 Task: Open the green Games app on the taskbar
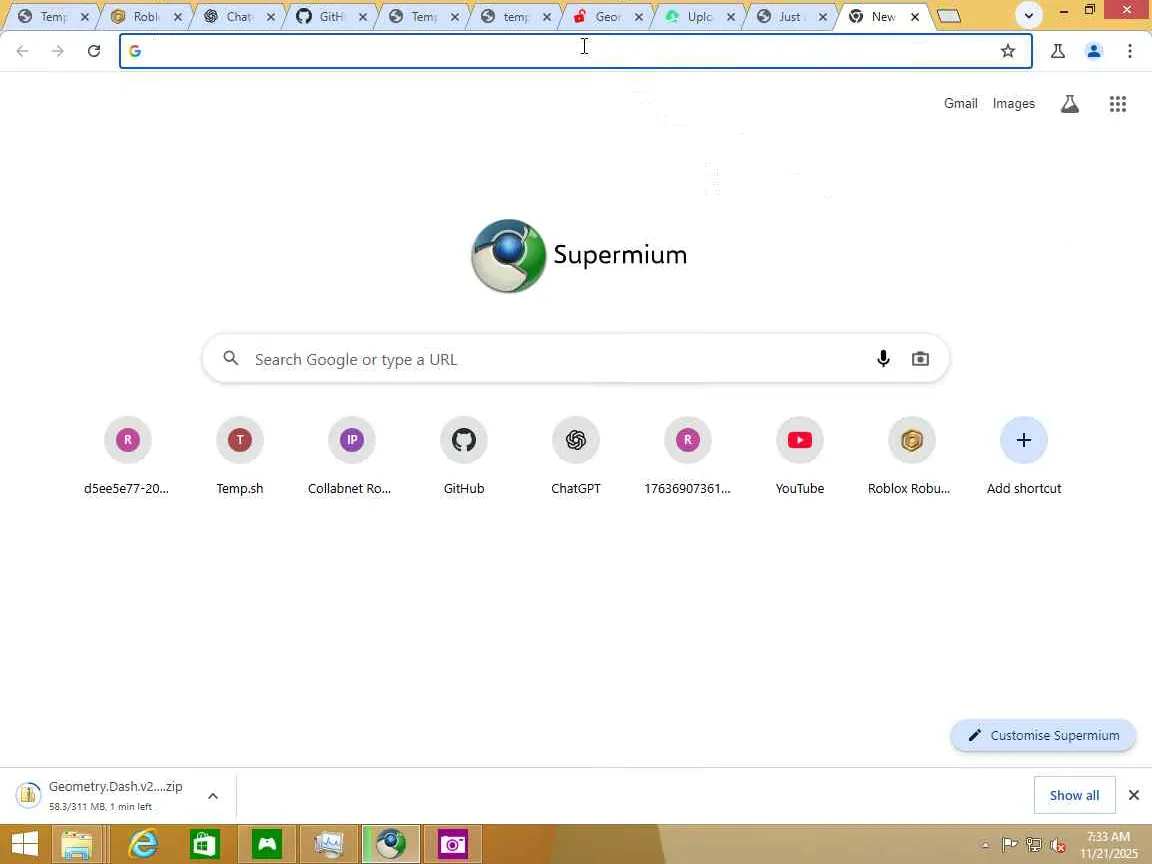point(267,843)
